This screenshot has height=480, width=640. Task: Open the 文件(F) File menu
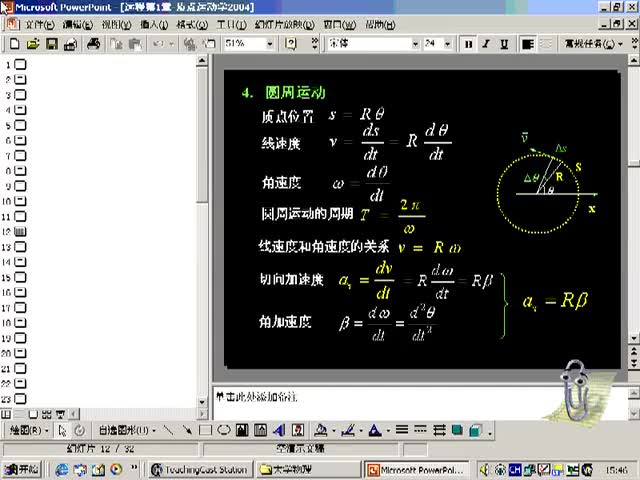[40, 25]
